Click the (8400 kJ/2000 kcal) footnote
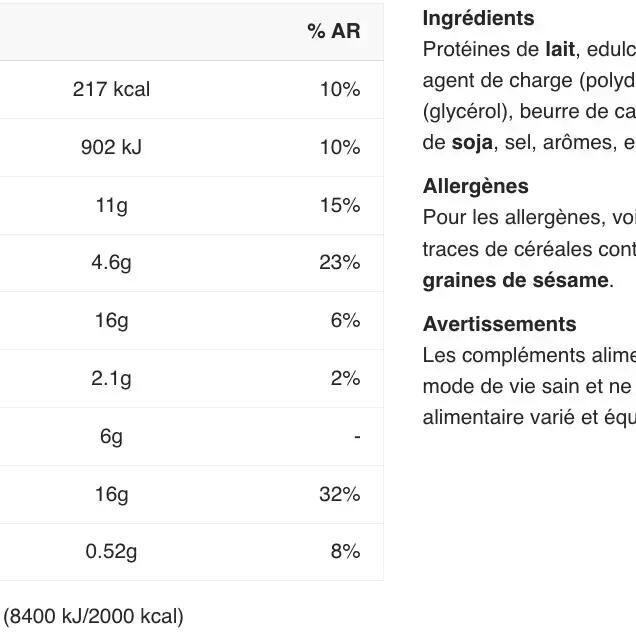 [93, 616]
